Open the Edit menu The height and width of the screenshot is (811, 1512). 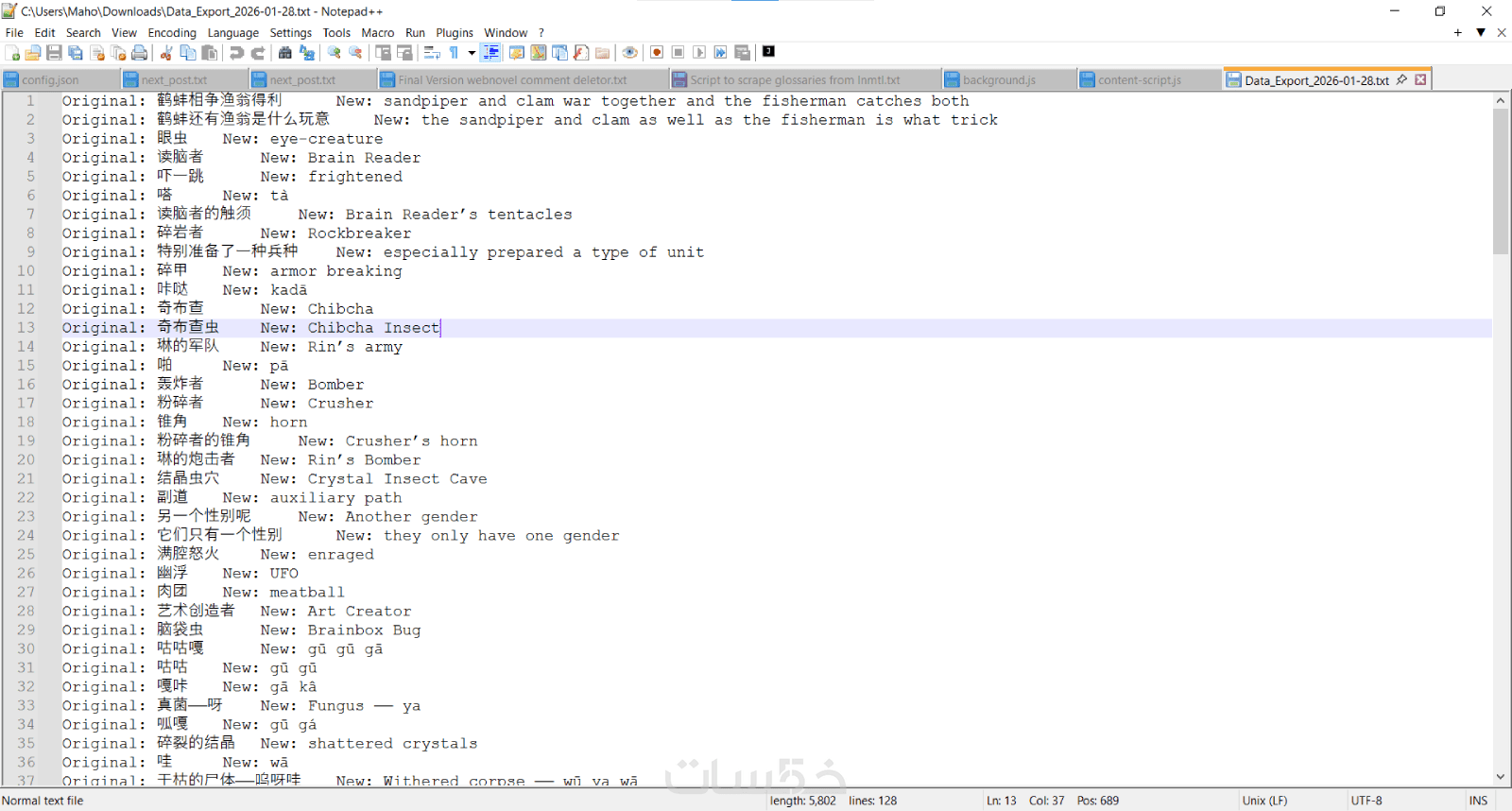tap(45, 32)
